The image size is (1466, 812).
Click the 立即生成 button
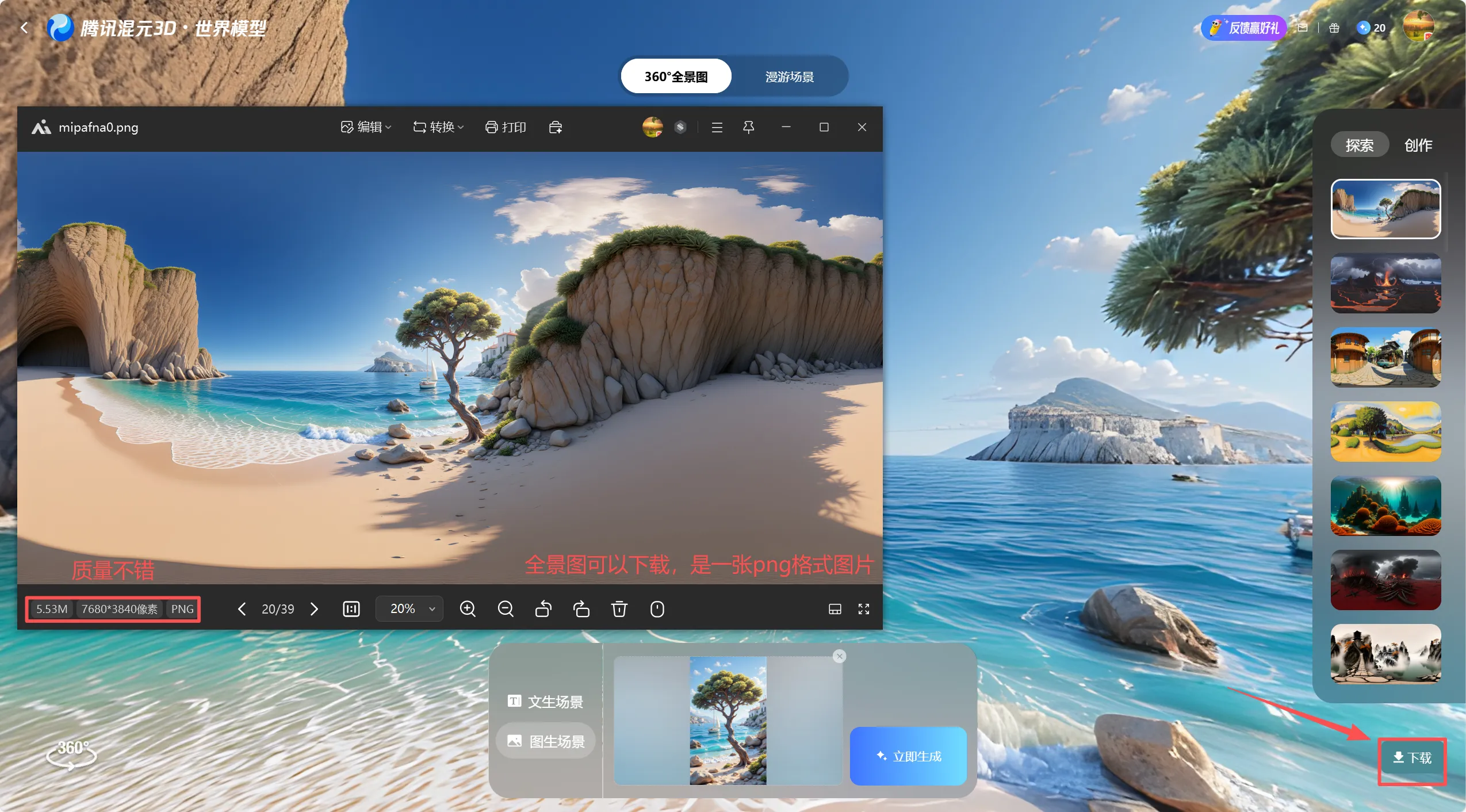908,756
